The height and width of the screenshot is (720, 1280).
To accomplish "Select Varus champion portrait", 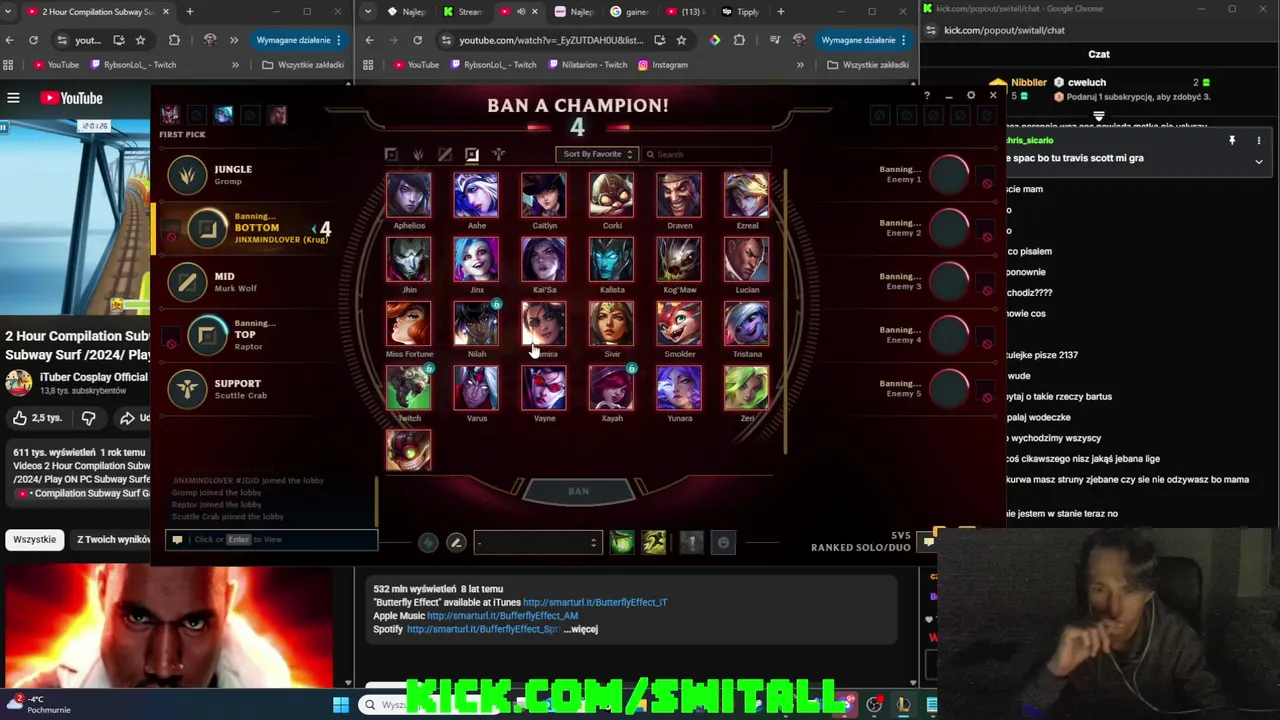I will (476, 387).
